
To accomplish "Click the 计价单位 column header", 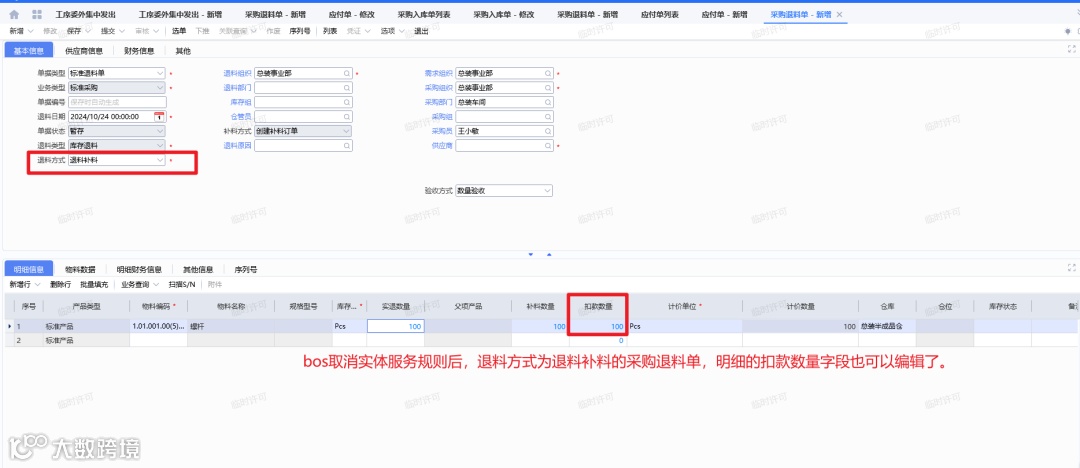I will (x=685, y=306).
